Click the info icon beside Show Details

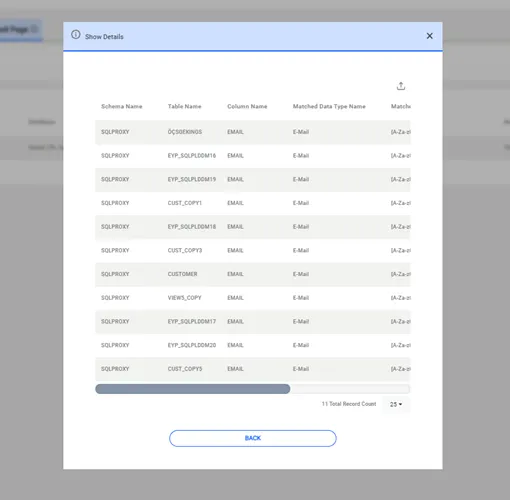pyautogui.click(x=76, y=35)
